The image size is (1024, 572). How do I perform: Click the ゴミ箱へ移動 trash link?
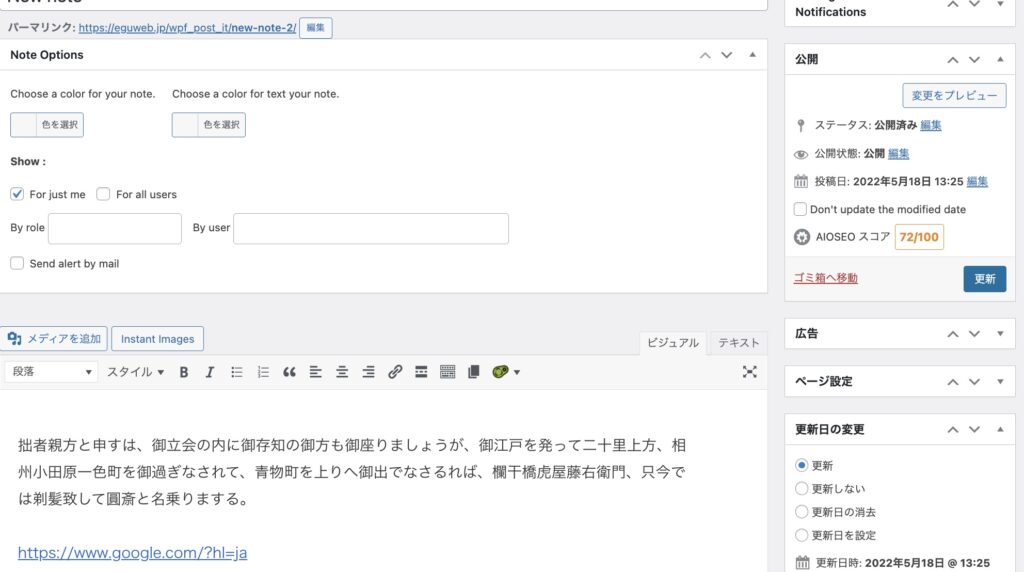point(825,278)
